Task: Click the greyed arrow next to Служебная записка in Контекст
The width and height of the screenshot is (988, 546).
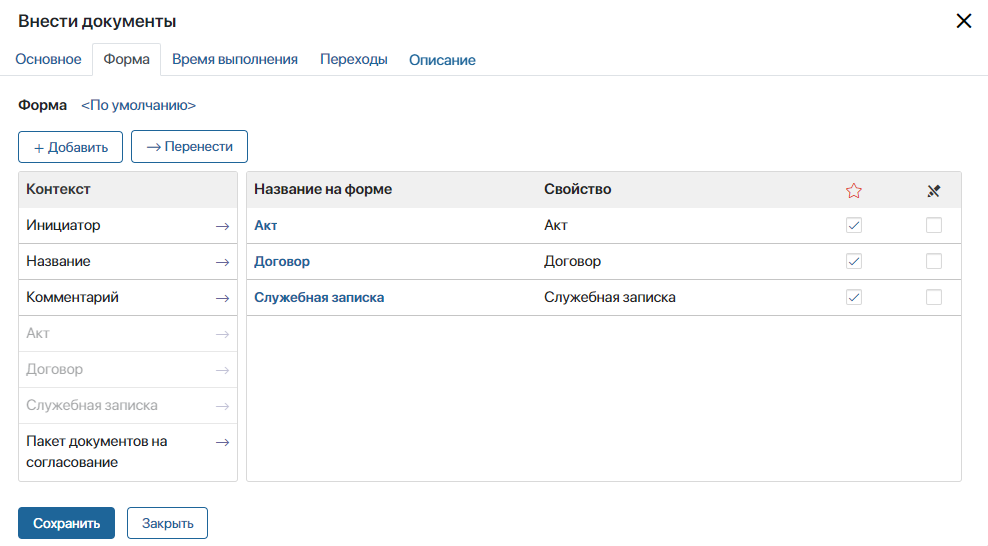Action: click(222, 406)
